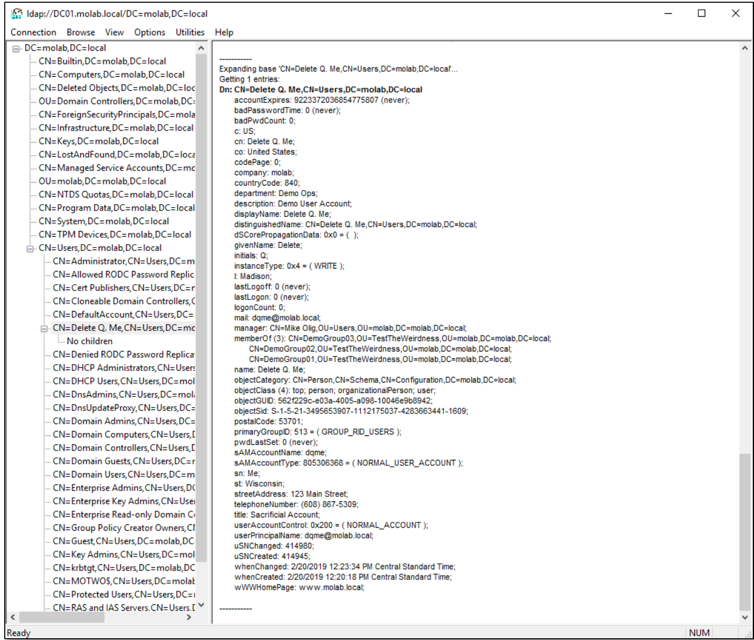This screenshot has height=640, width=754.
Task: Open the Help menu
Action: coord(224,32)
